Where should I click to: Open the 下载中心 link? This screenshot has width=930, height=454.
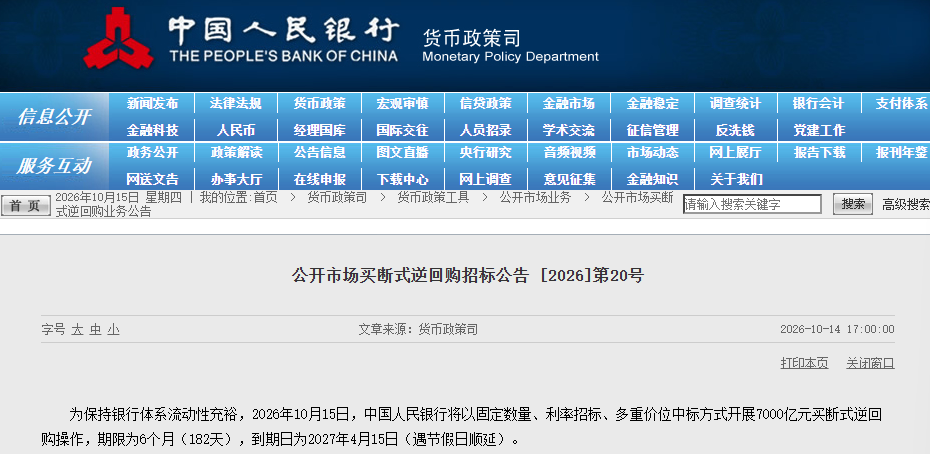(402, 179)
